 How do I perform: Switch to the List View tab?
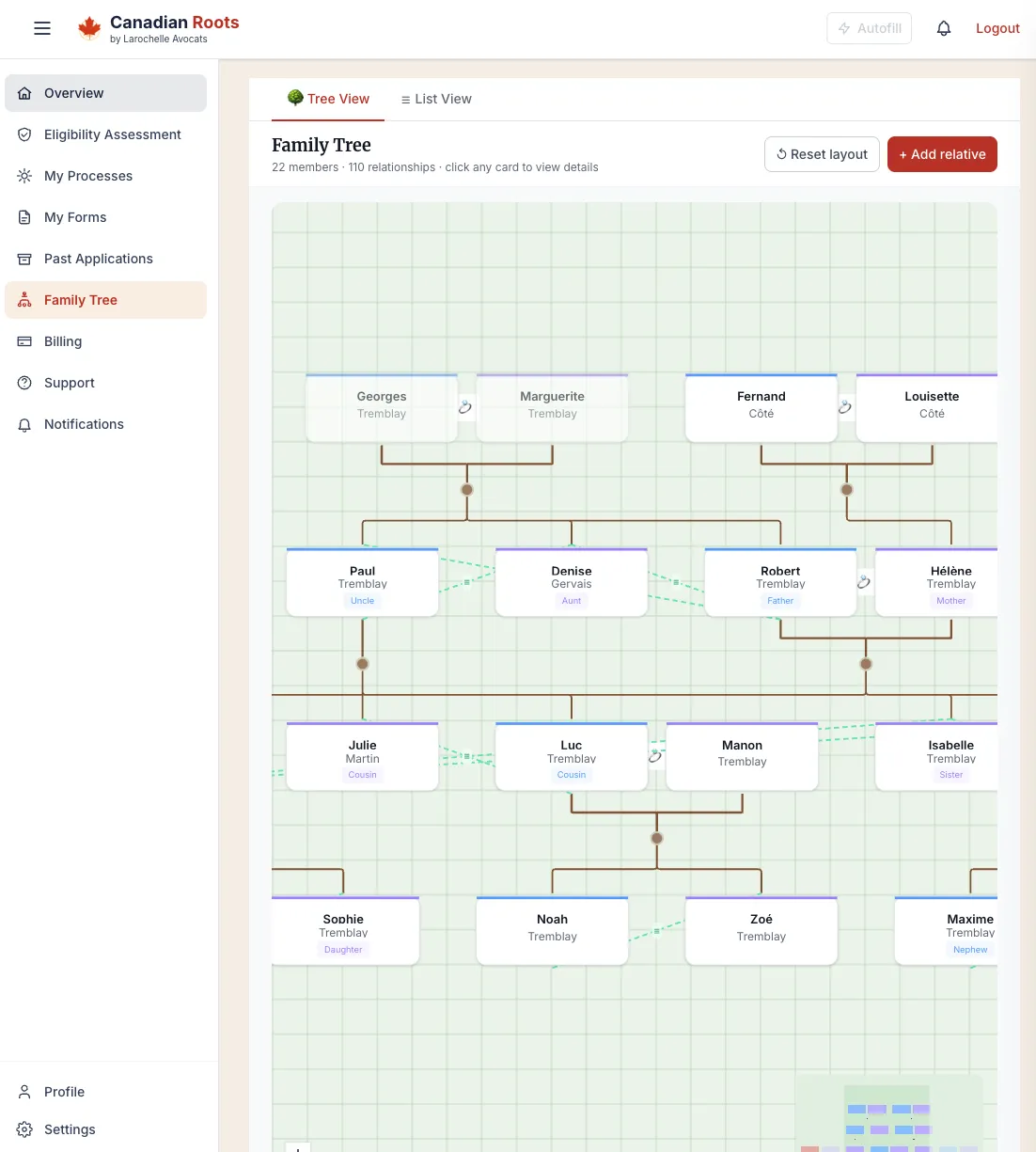tap(436, 99)
